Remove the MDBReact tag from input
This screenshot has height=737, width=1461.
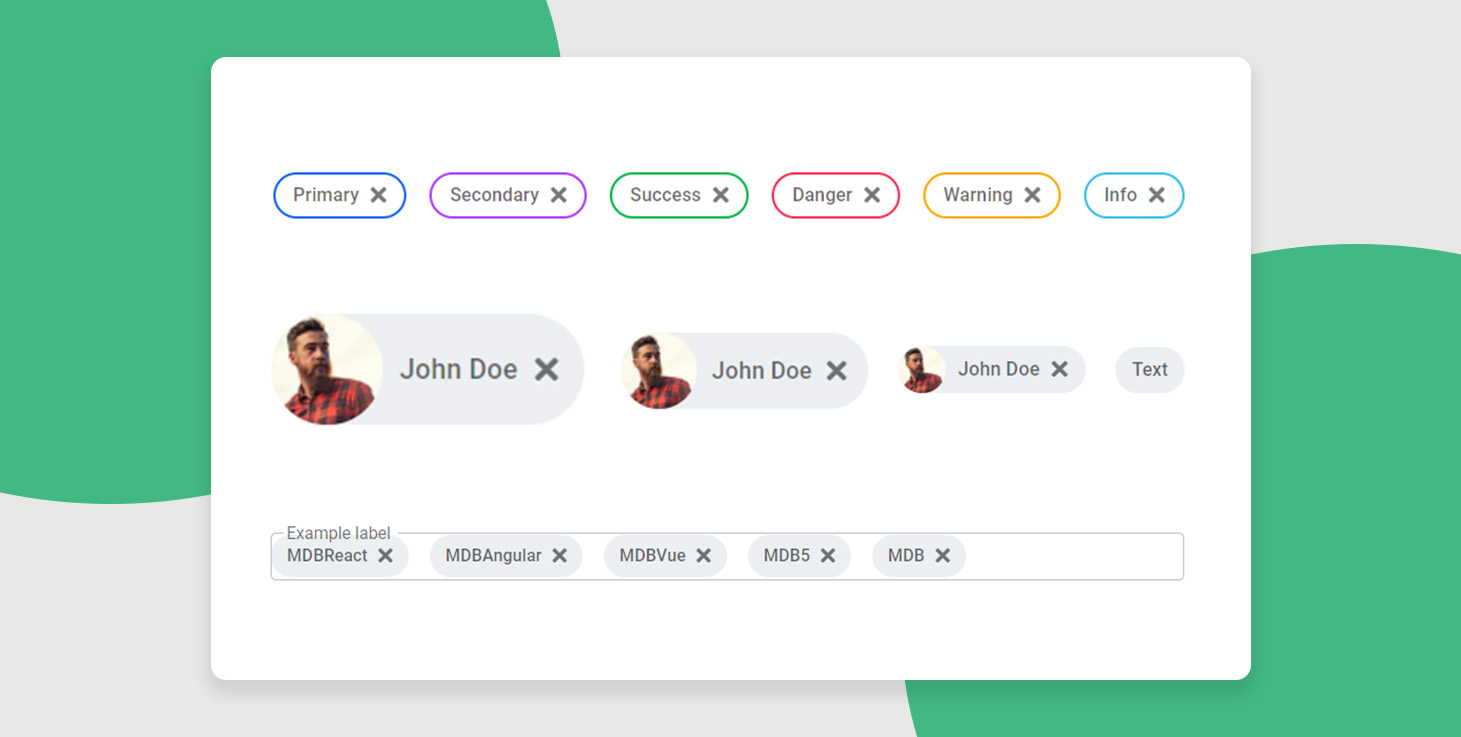tap(385, 556)
